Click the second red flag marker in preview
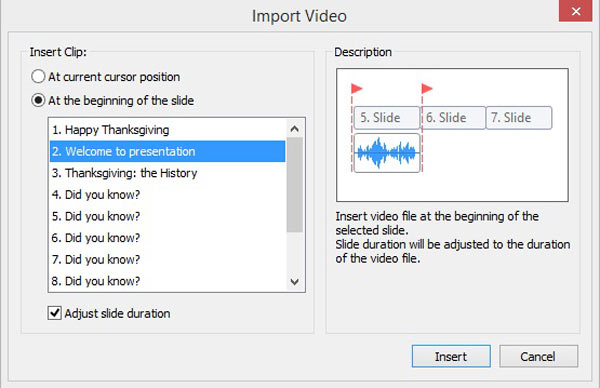The width and height of the screenshot is (600, 388). 427,89
